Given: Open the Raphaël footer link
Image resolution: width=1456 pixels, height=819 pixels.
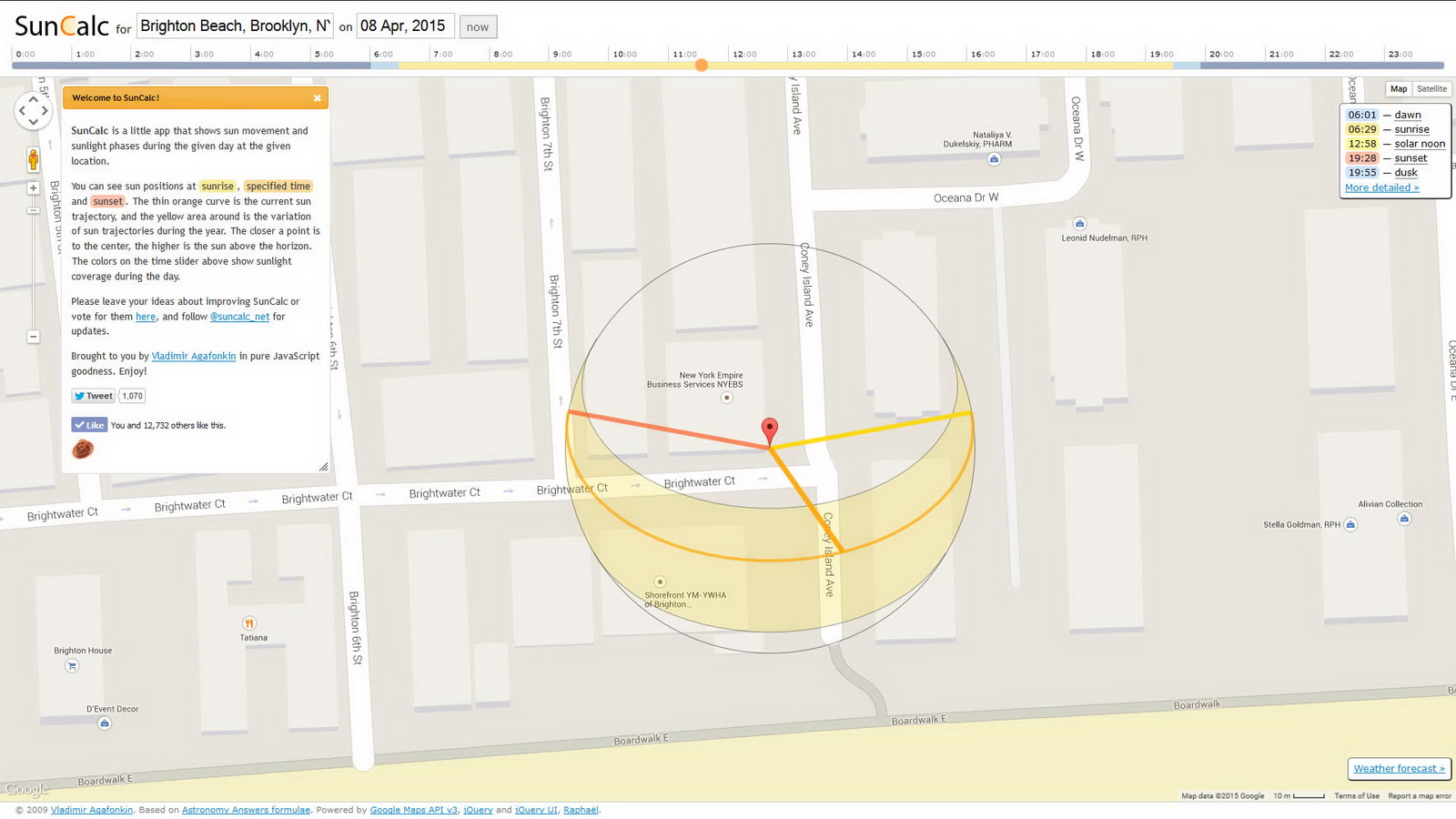Looking at the screenshot, I should (581, 810).
